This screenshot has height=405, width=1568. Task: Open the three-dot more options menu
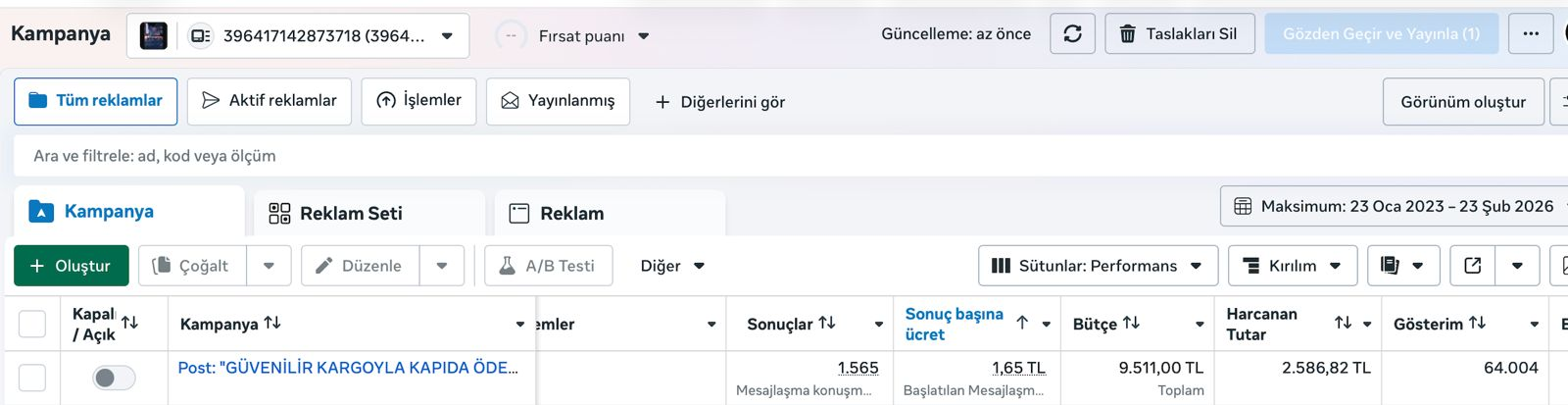[1531, 33]
